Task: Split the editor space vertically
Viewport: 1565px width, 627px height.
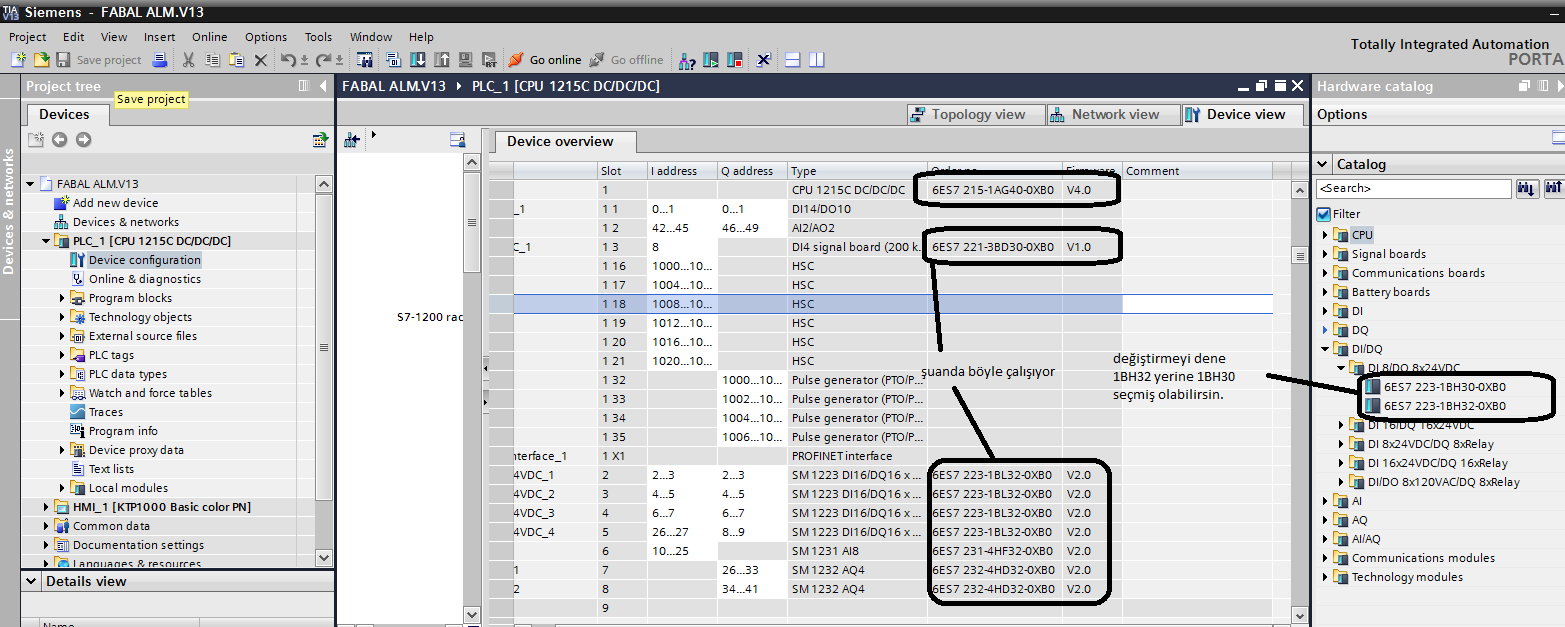Action: pos(817,60)
